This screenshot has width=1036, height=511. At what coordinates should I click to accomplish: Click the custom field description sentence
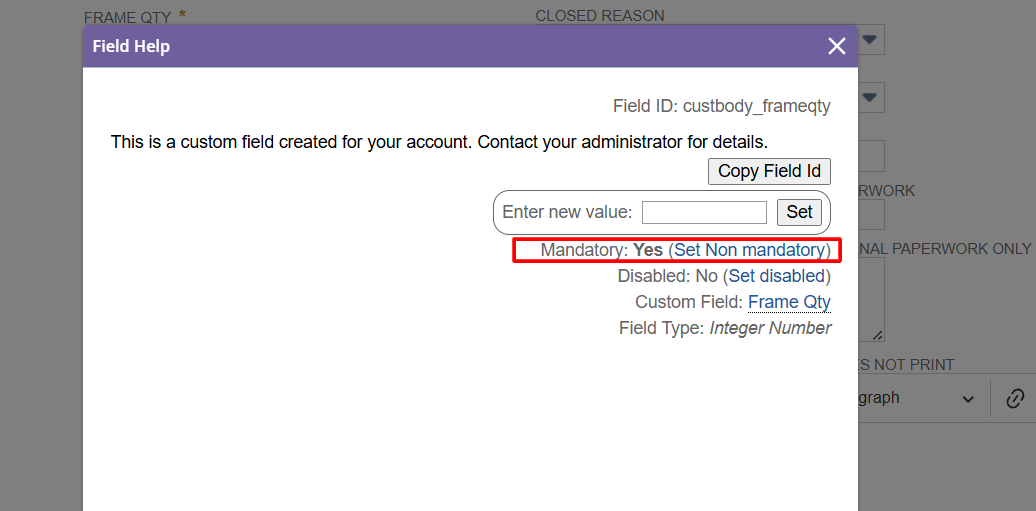pyautogui.click(x=439, y=142)
